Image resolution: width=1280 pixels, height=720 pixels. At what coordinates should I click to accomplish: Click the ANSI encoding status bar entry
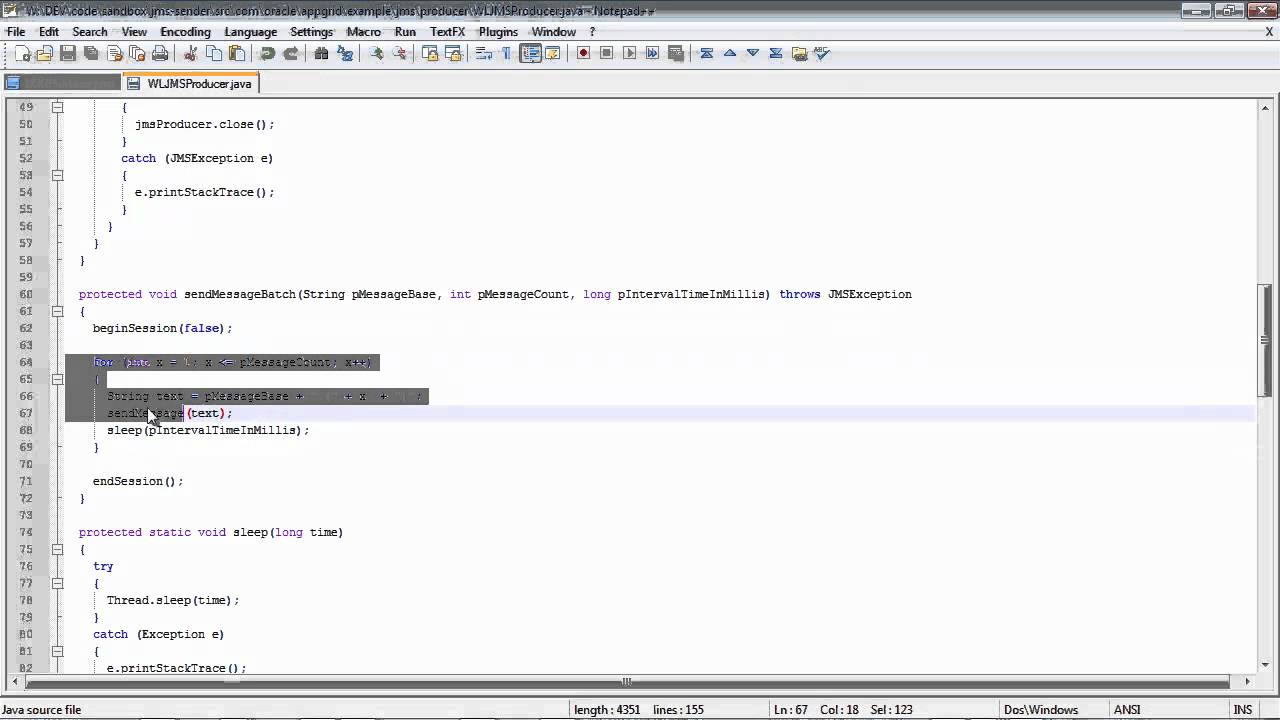point(1126,710)
